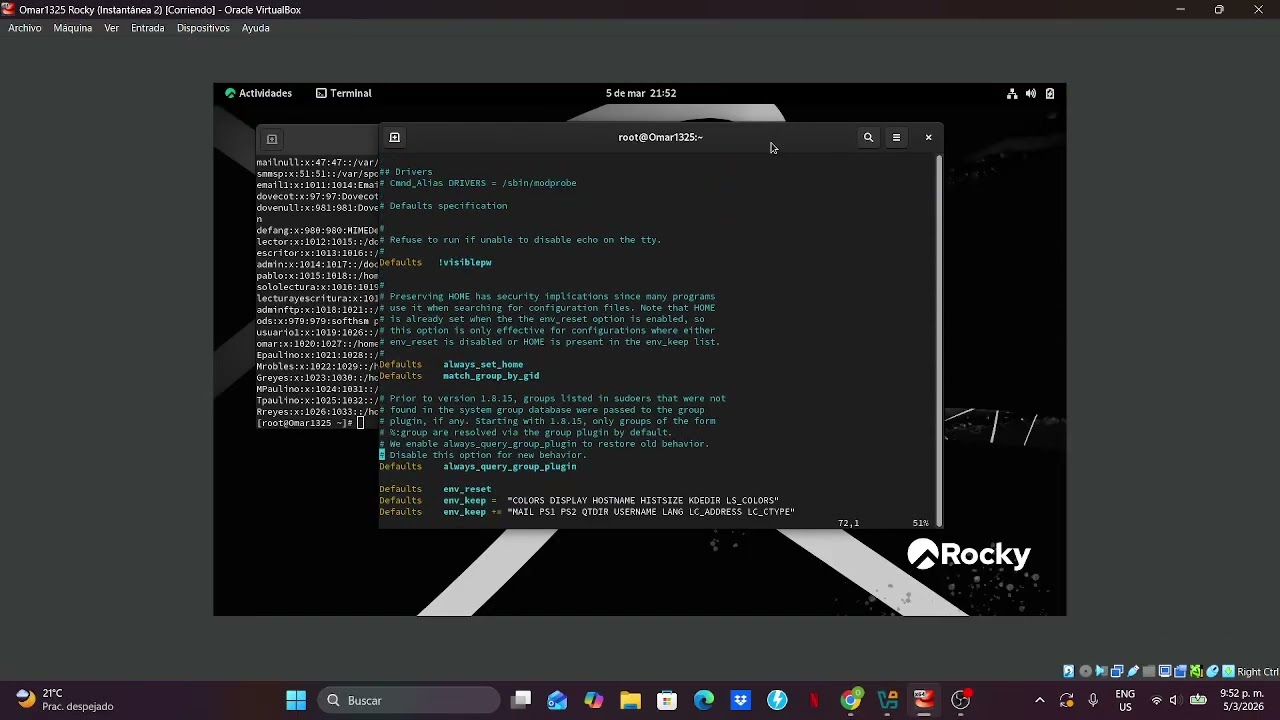This screenshot has width=1280, height=720.
Task: Open the 9:52 p. m. clock calendar
Action: [x=1241, y=700]
